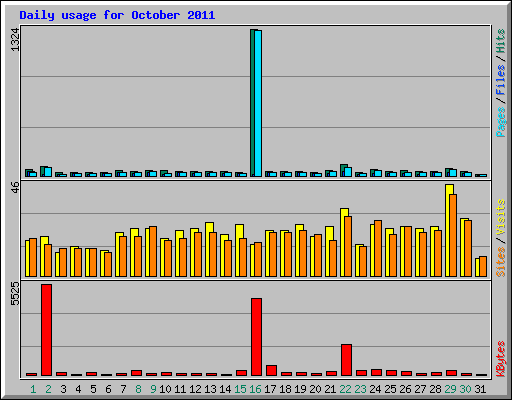Click the day 6 axis label
Image resolution: width=512 pixels, height=400 pixels.
[108, 389]
